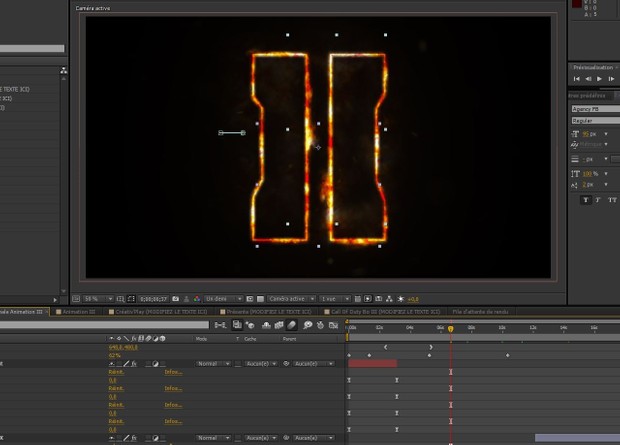Toggle preserve transparency T box on upper layer
The height and width of the screenshot is (445, 620).
(238, 364)
